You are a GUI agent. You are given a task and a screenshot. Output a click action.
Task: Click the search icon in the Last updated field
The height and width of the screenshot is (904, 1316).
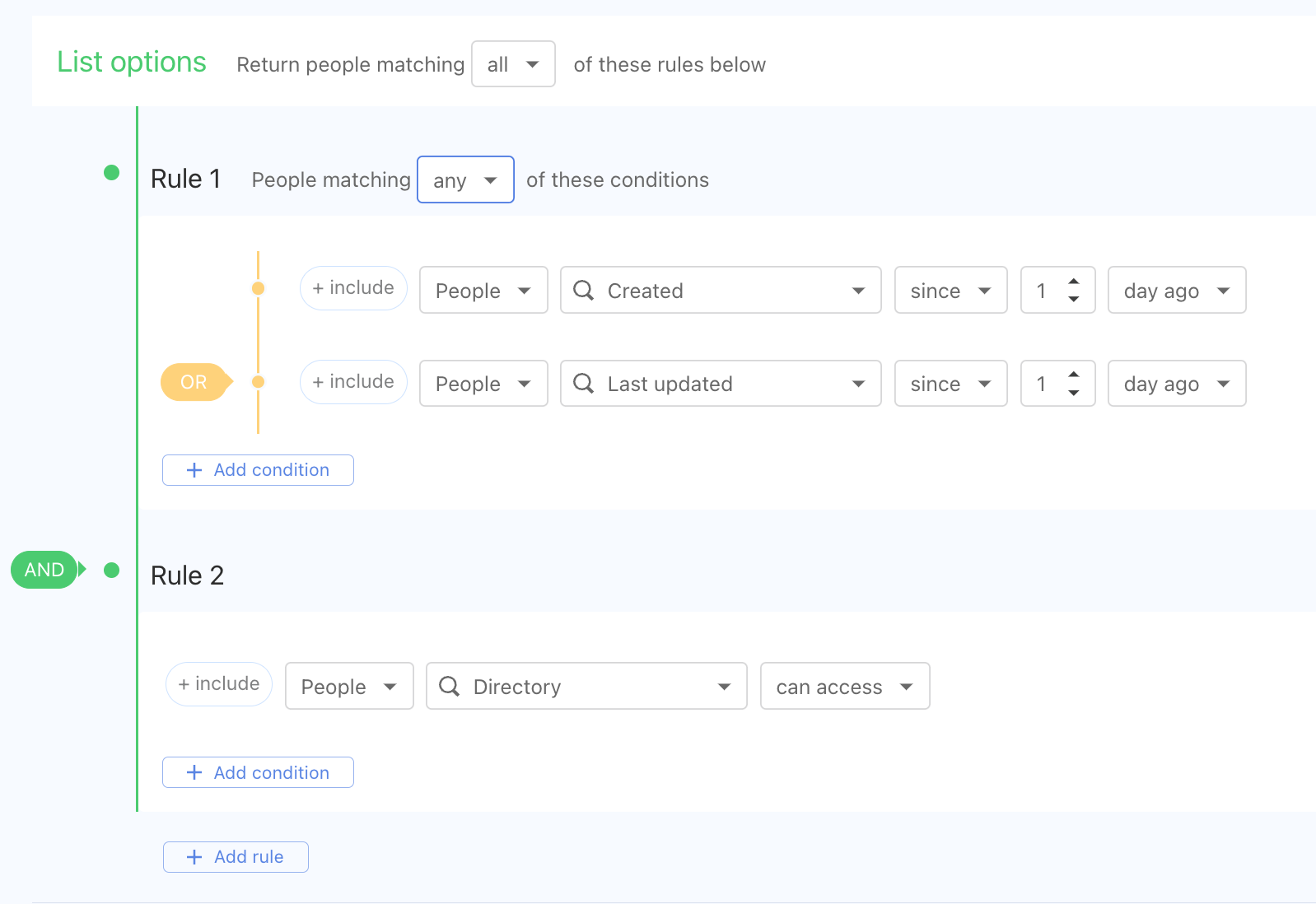(584, 383)
